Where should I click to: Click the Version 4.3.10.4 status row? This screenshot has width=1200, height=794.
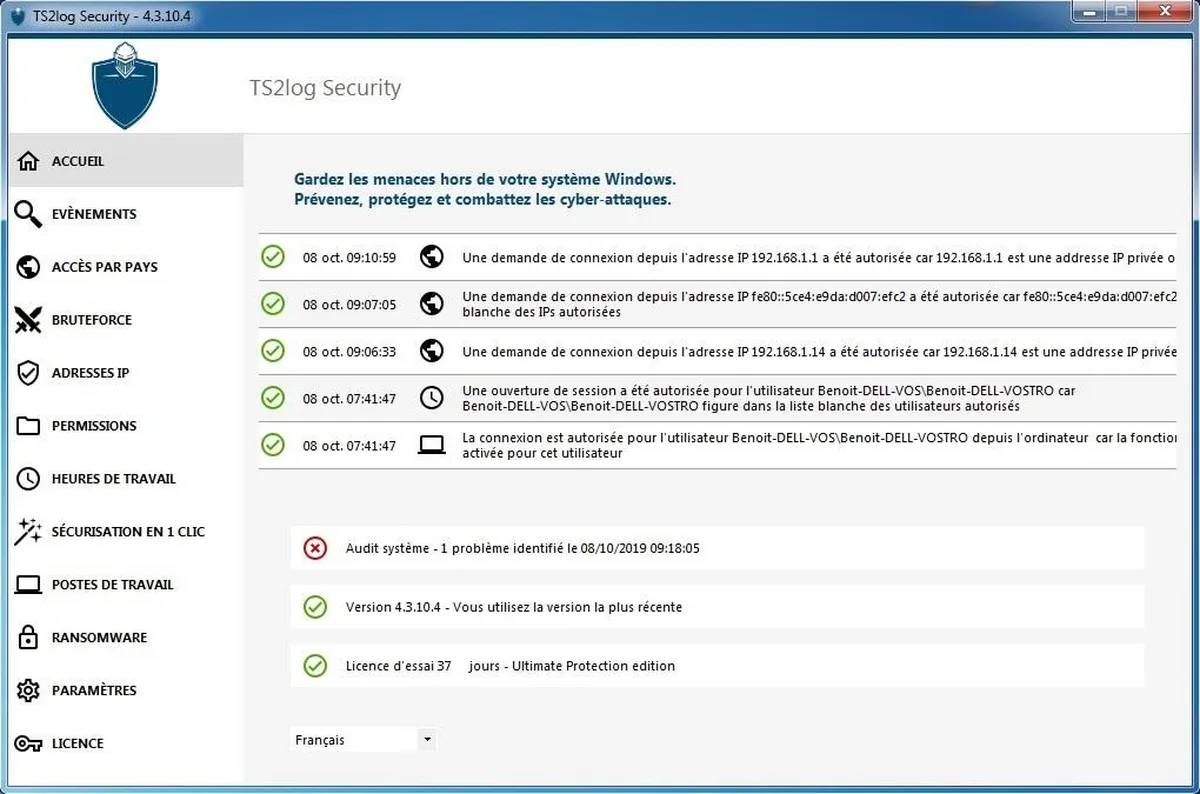(514, 607)
